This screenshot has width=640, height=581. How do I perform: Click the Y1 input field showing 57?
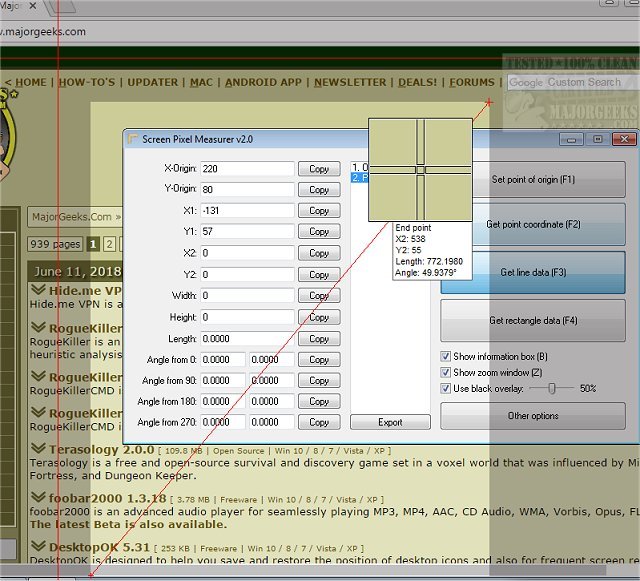(247, 232)
